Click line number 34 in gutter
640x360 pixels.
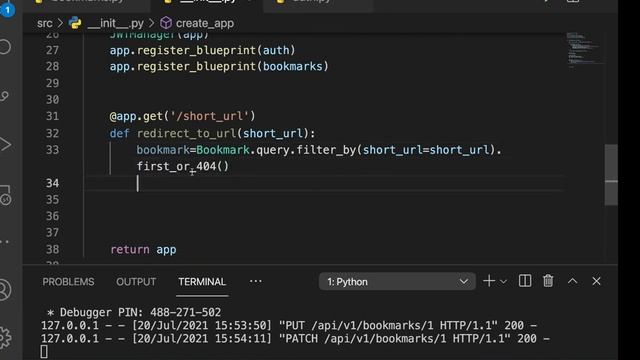coord(52,183)
